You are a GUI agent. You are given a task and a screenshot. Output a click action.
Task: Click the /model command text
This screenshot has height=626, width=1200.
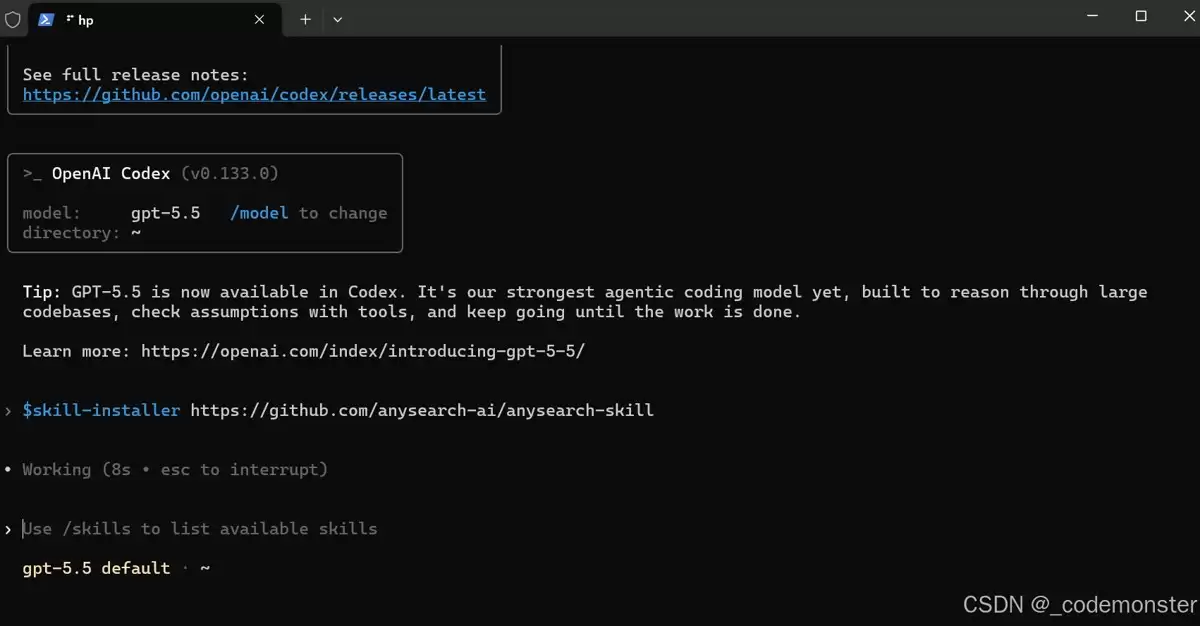259,213
